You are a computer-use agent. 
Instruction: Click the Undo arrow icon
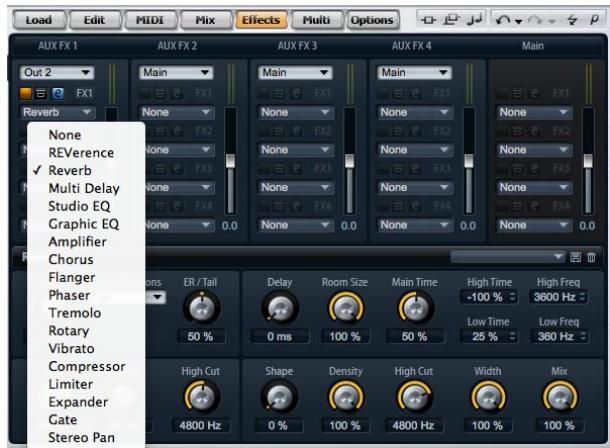[x=503, y=19]
